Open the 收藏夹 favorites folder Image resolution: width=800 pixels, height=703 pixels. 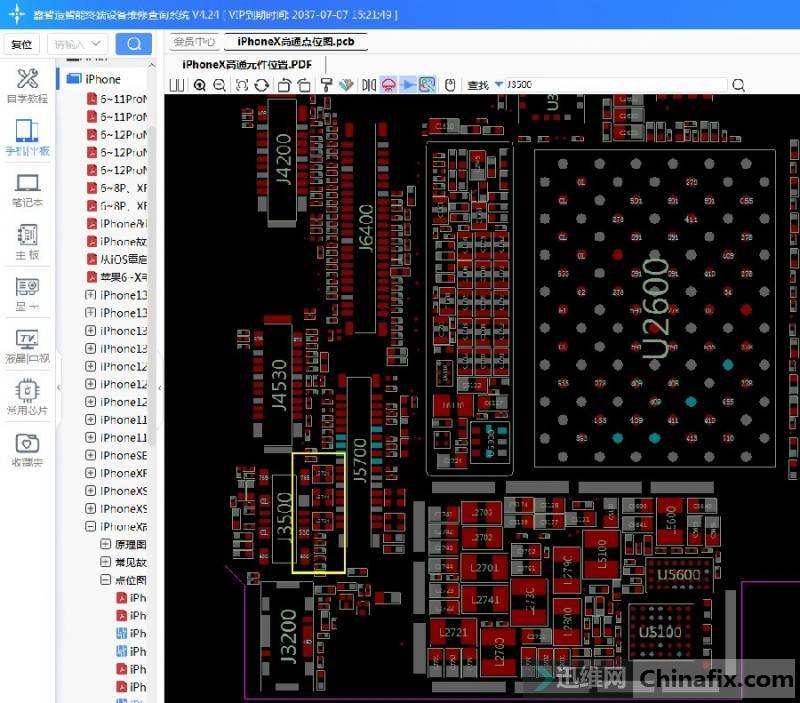(28, 449)
